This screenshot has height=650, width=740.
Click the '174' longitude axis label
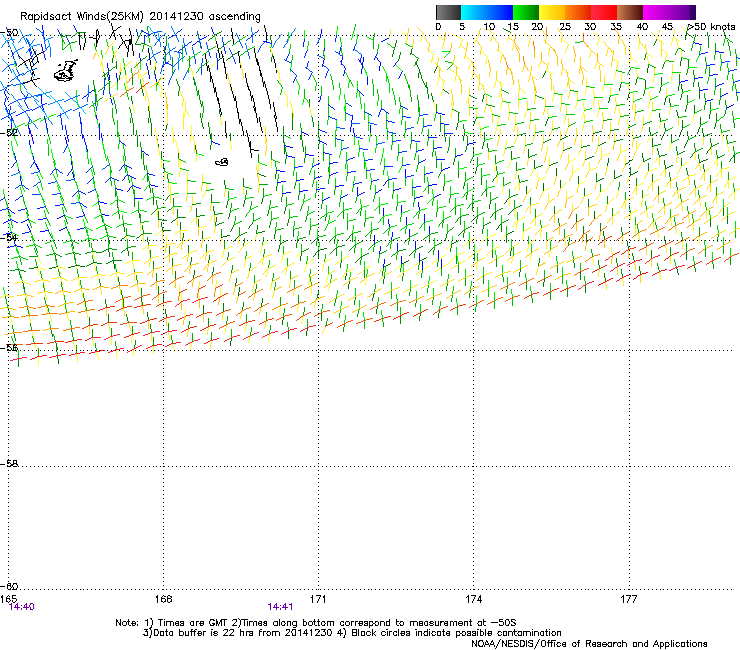(473, 599)
